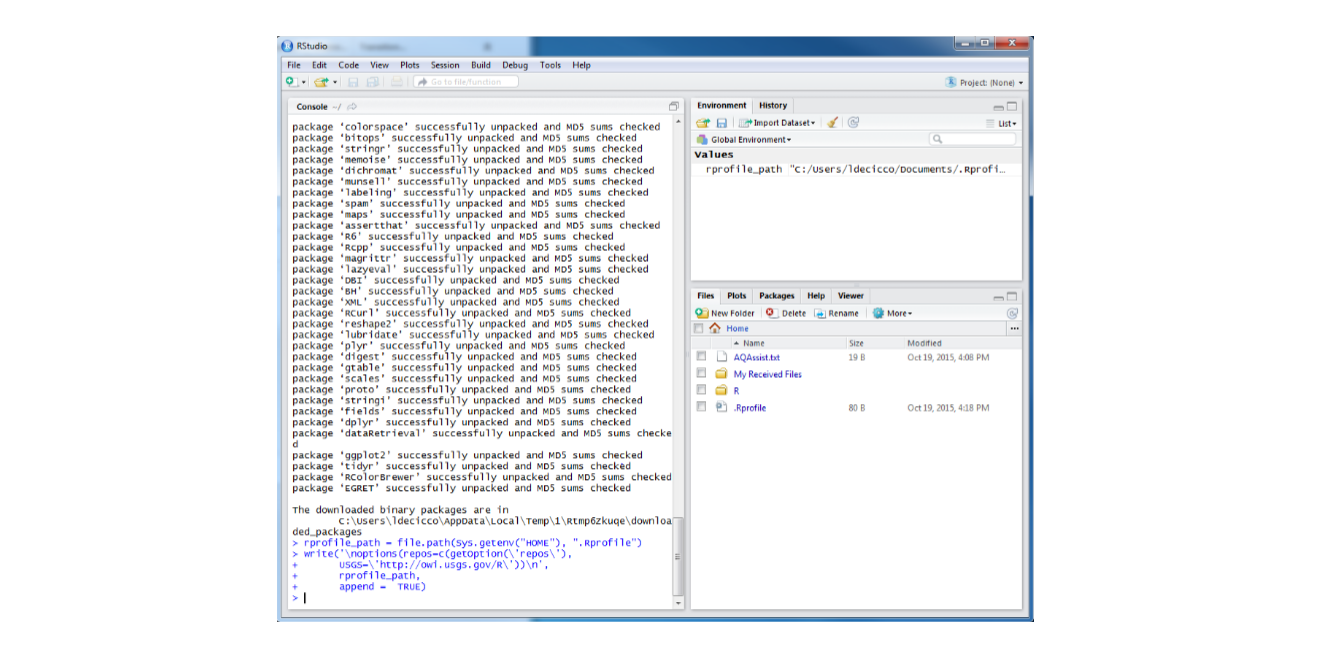The image size is (1322, 661).
Task: Expand the More menu in Files pane
Action: point(889,312)
